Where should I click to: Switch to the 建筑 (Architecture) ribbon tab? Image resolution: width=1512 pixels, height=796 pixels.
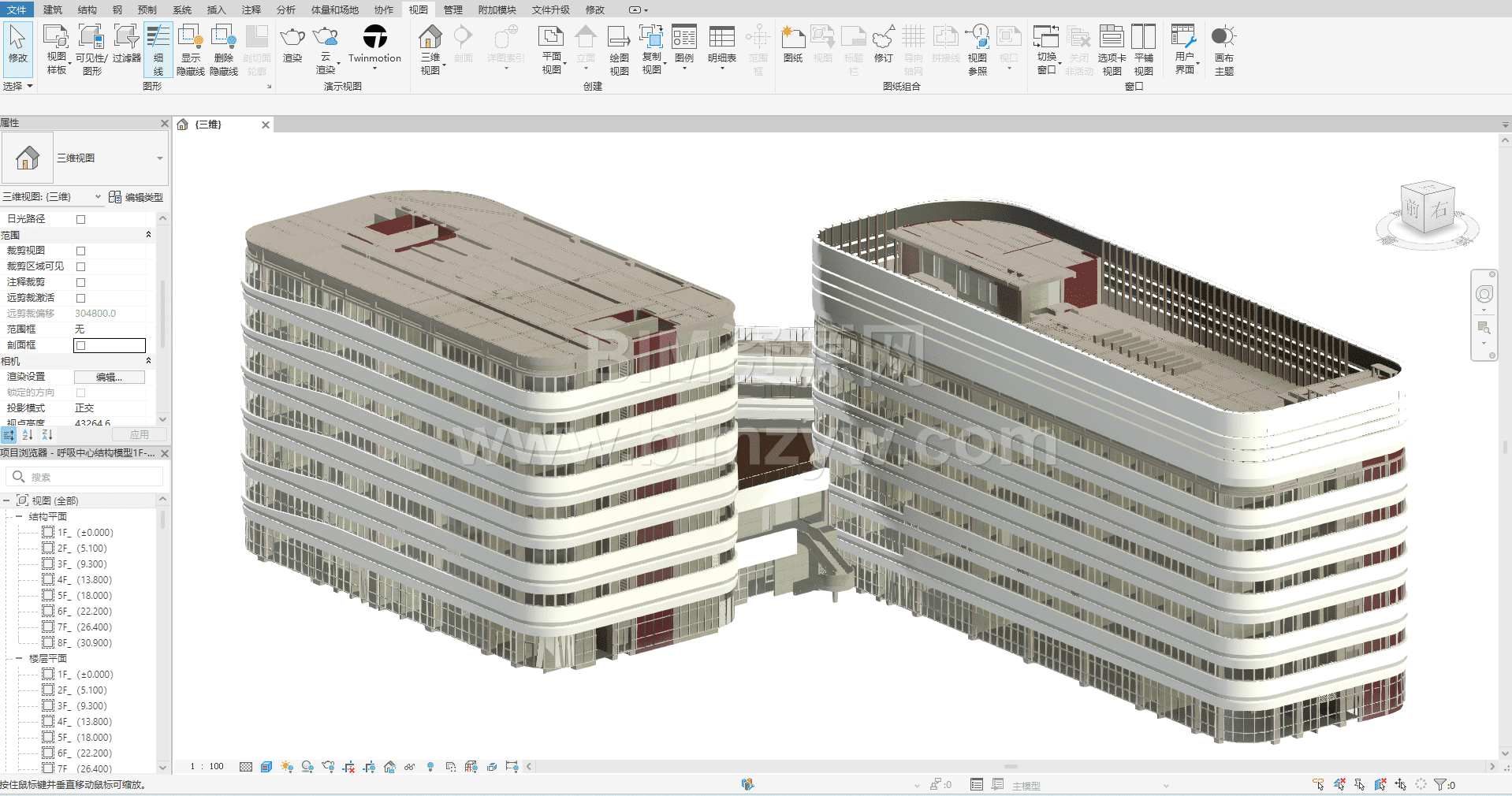point(53,9)
